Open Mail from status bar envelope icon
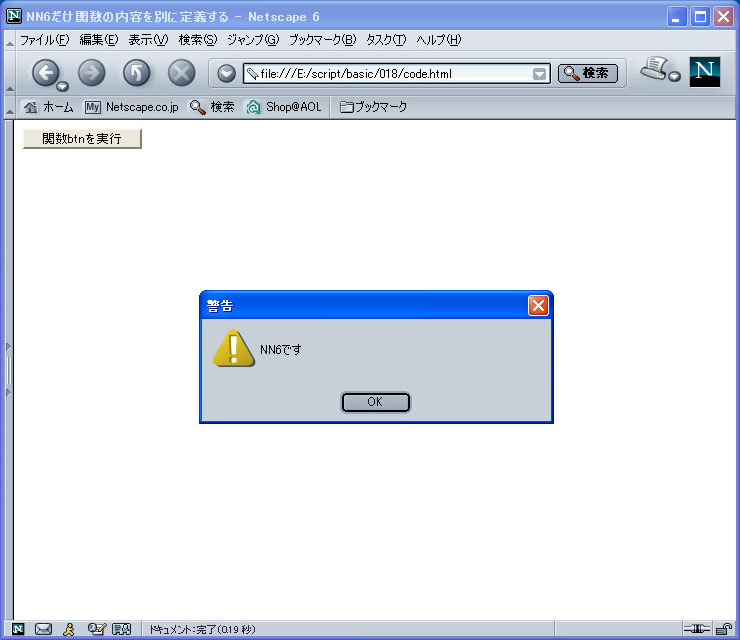The width and height of the screenshot is (740, 640). click(43, 629)
